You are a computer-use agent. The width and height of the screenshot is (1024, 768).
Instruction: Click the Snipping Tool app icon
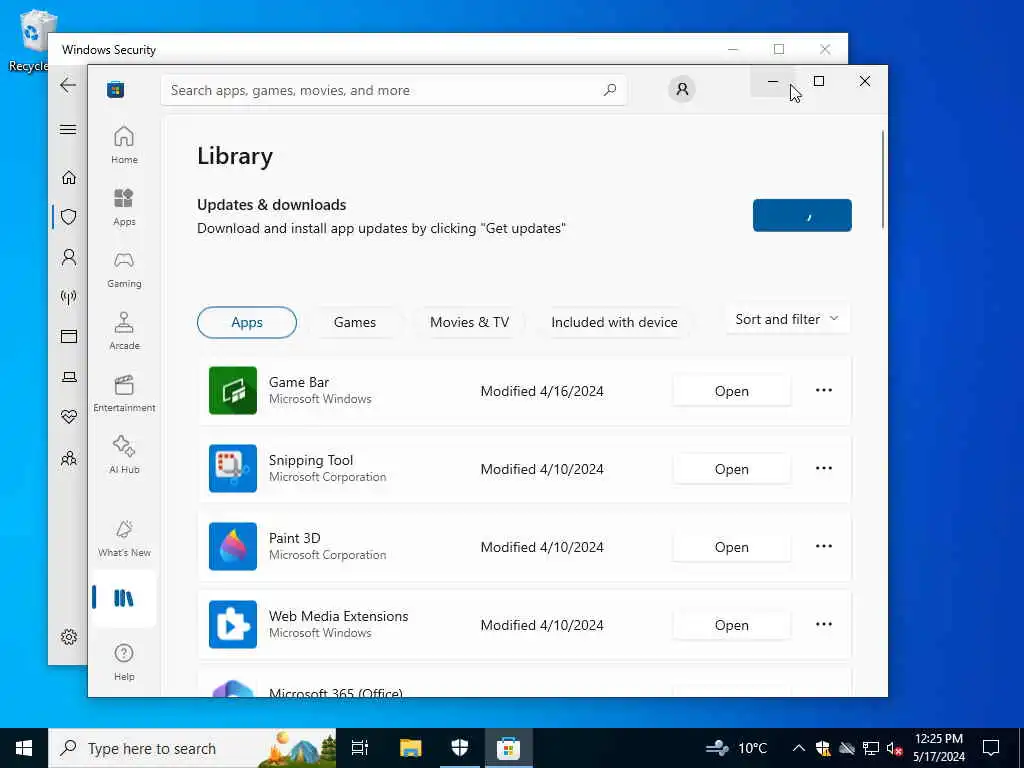(232, 468)
